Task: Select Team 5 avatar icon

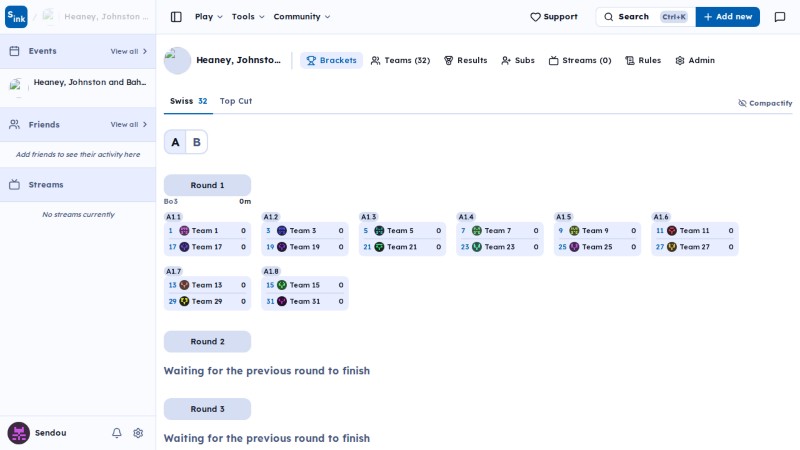Action: click(379, 231)
